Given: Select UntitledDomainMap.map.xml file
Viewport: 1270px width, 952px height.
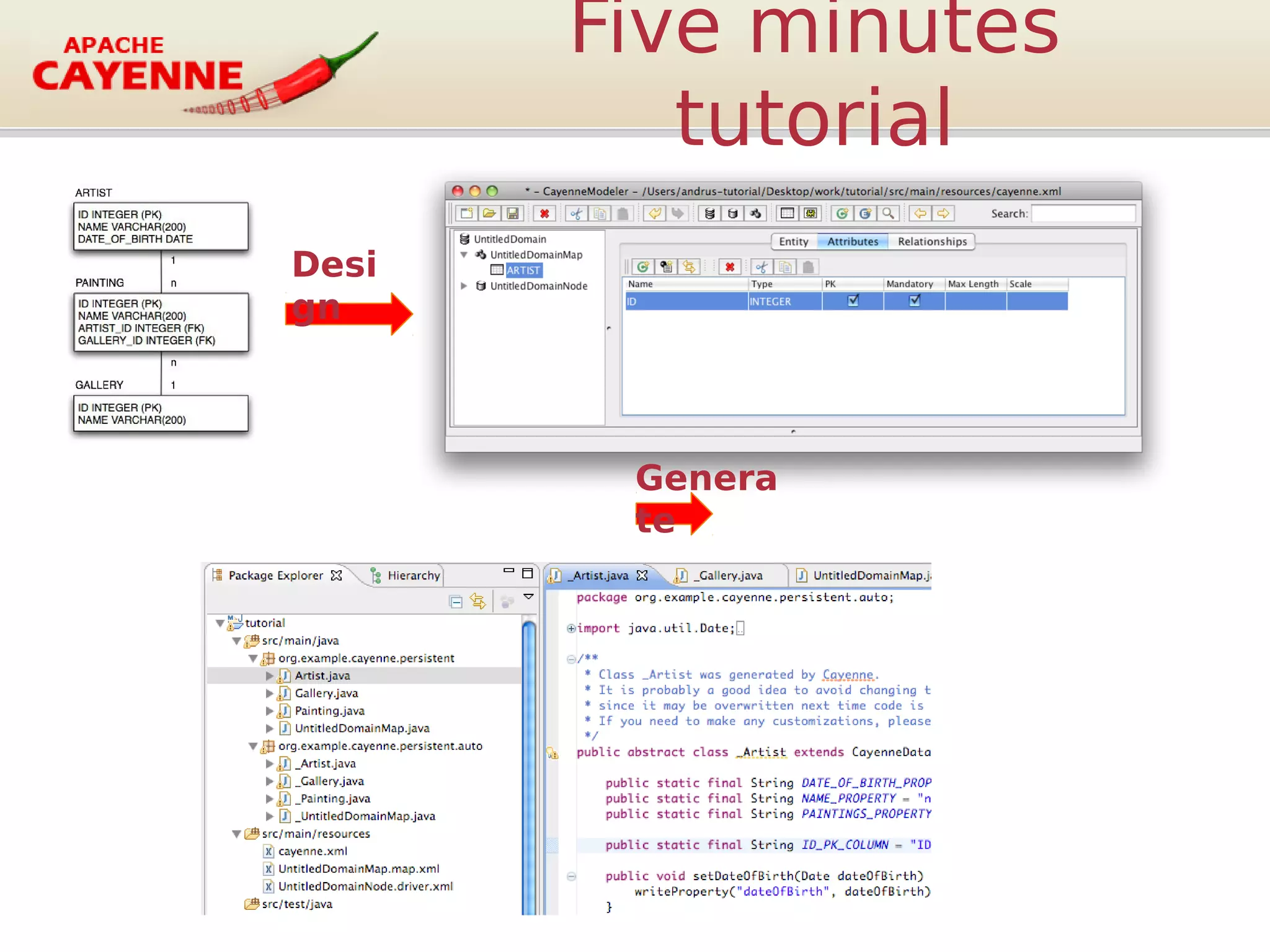Looking at the screenshot, I should 358,869.
